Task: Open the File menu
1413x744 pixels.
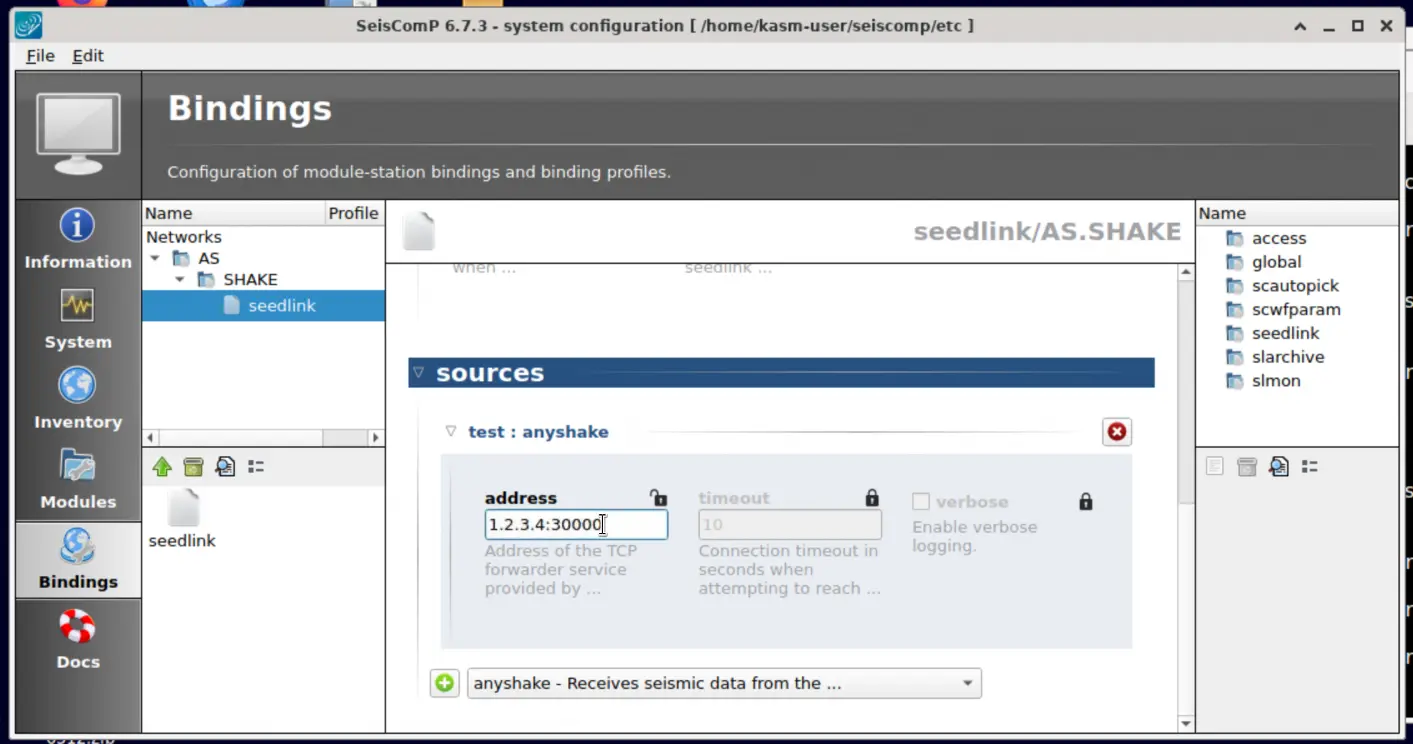Action: [40, 56]
